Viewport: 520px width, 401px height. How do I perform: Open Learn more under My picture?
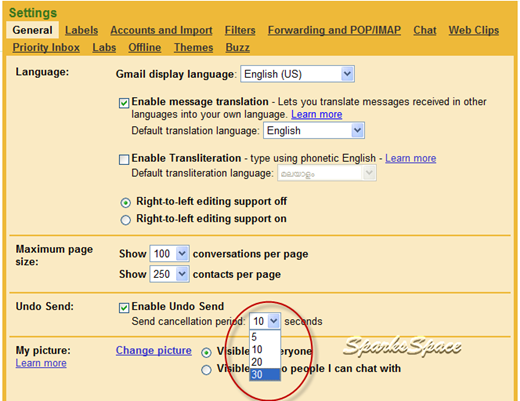(x=41, y=363)
